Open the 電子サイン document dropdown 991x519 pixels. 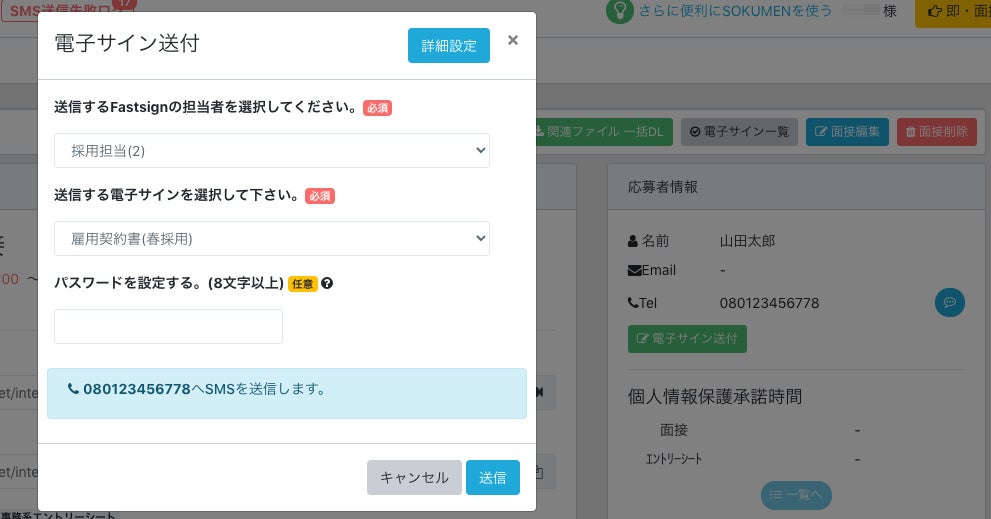pyautogui.click(x=272, y=239)
